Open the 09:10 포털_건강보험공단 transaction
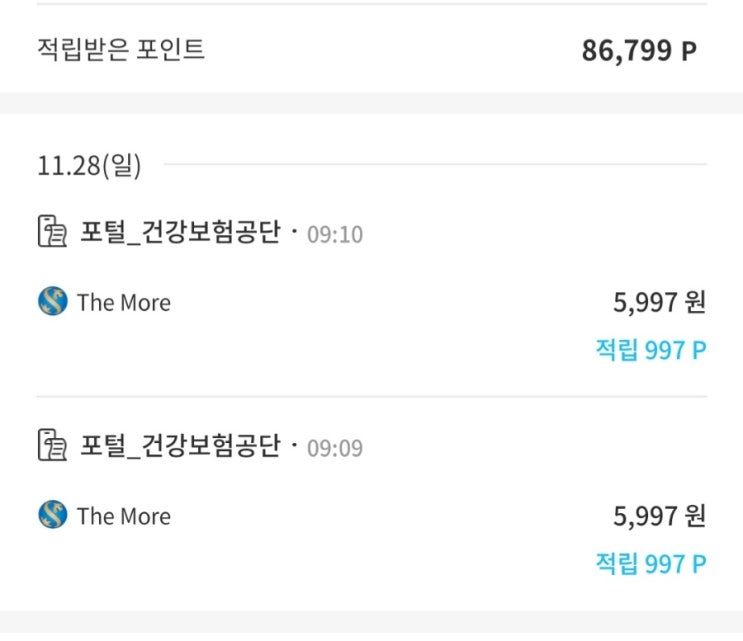Viewport: 743px width, 641px height. (180, 232)
